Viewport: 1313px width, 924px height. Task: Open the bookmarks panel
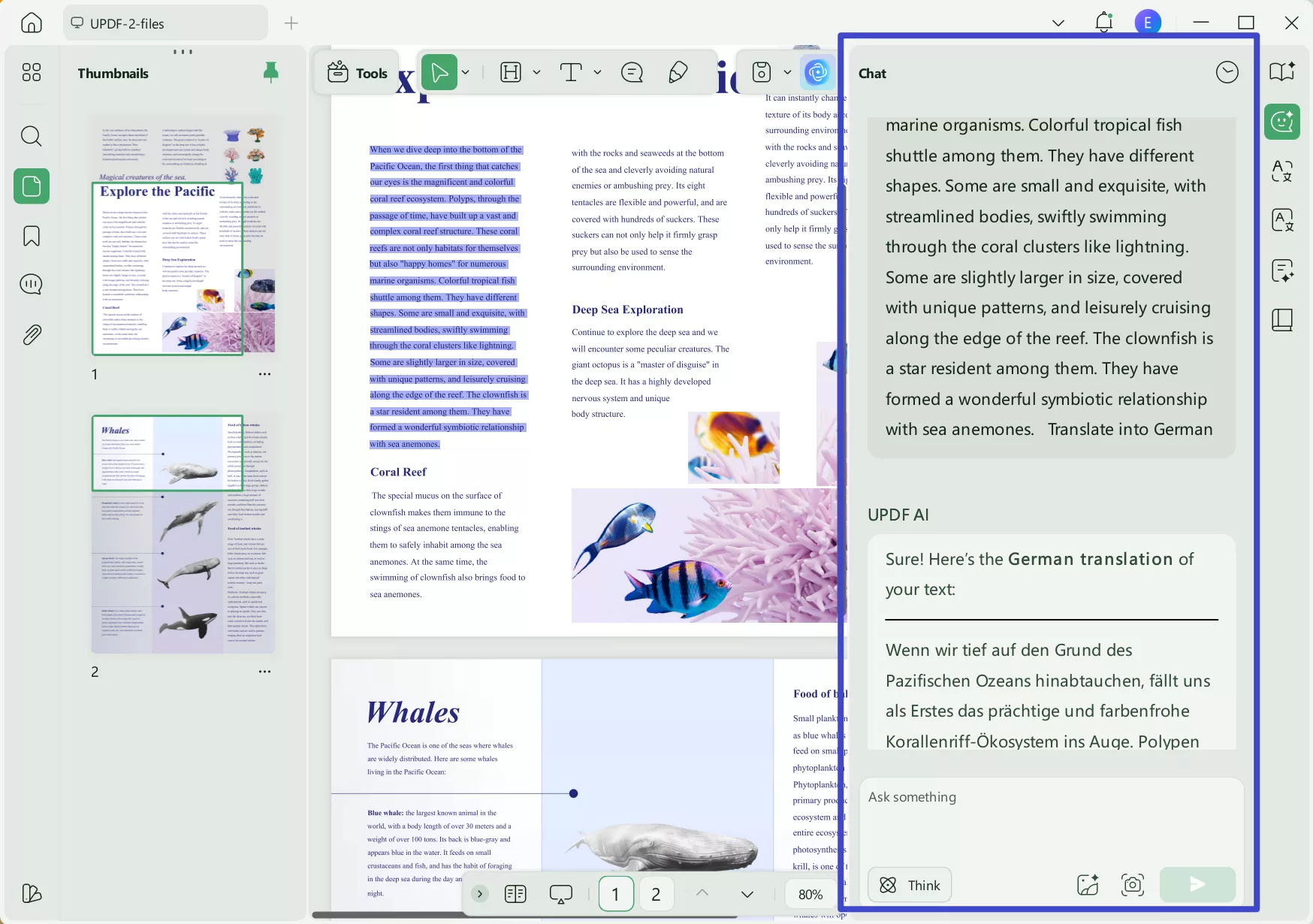tap(31, 236)
